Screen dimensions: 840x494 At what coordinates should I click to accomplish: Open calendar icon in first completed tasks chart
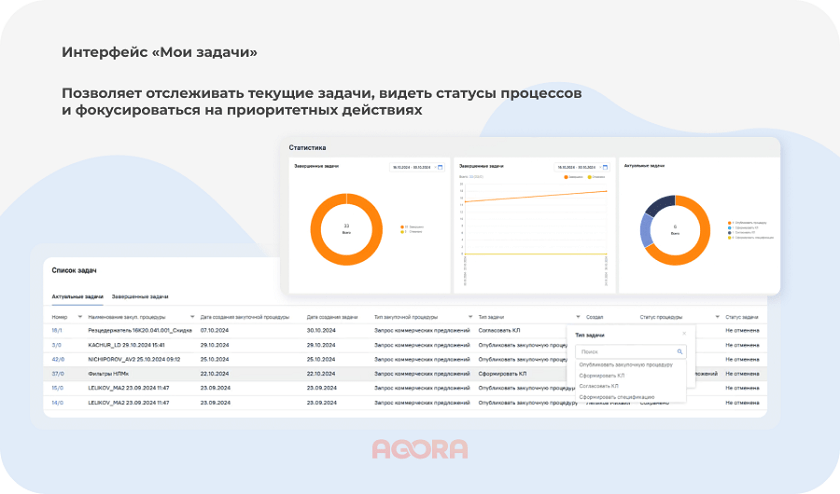click(439, 167)
